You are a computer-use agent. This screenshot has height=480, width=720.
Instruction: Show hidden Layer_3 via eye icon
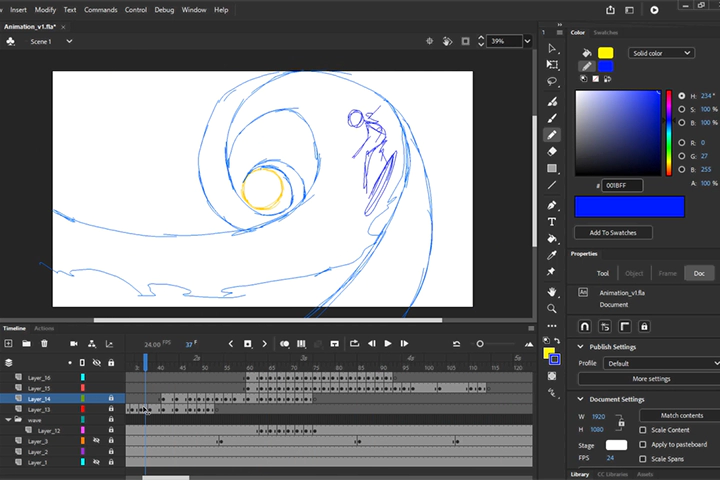(96, 441)
